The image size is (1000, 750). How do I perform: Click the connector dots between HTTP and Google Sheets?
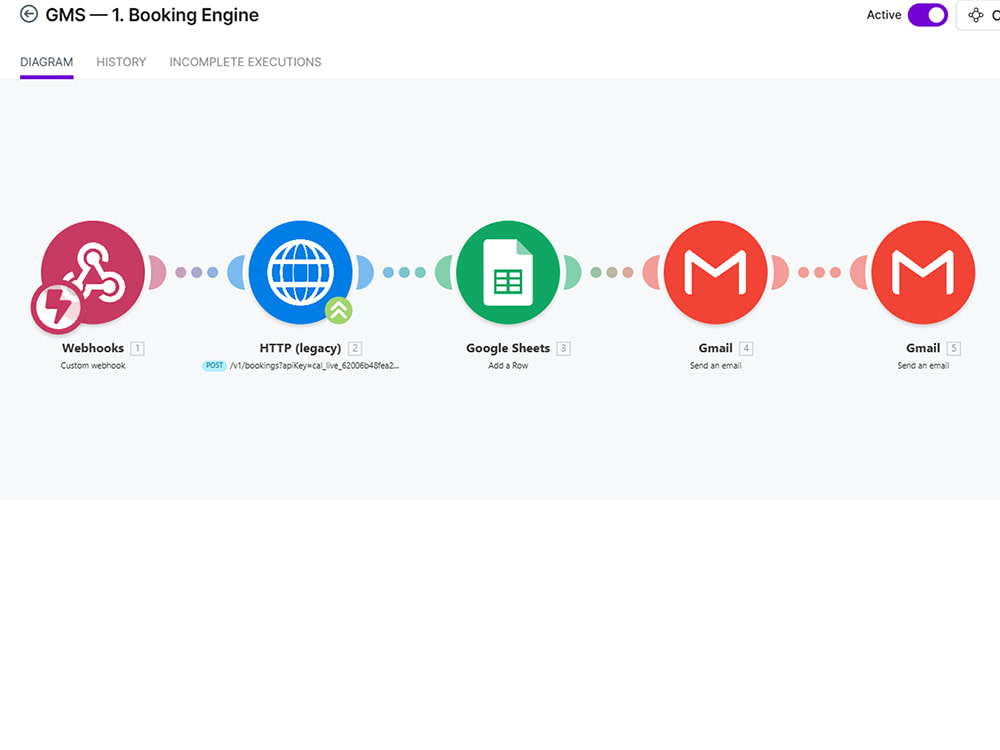(404, 272)
